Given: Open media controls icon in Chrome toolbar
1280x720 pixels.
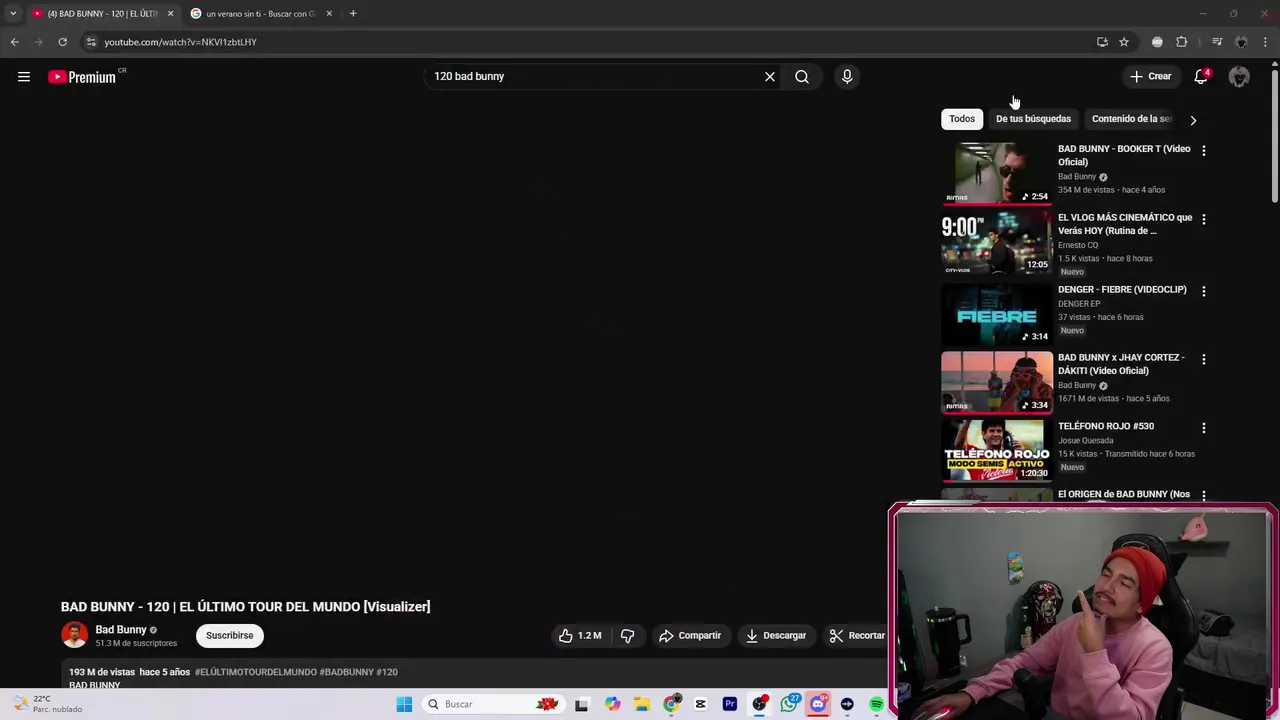Looking at the screenshot, I should coord(1217,42).
